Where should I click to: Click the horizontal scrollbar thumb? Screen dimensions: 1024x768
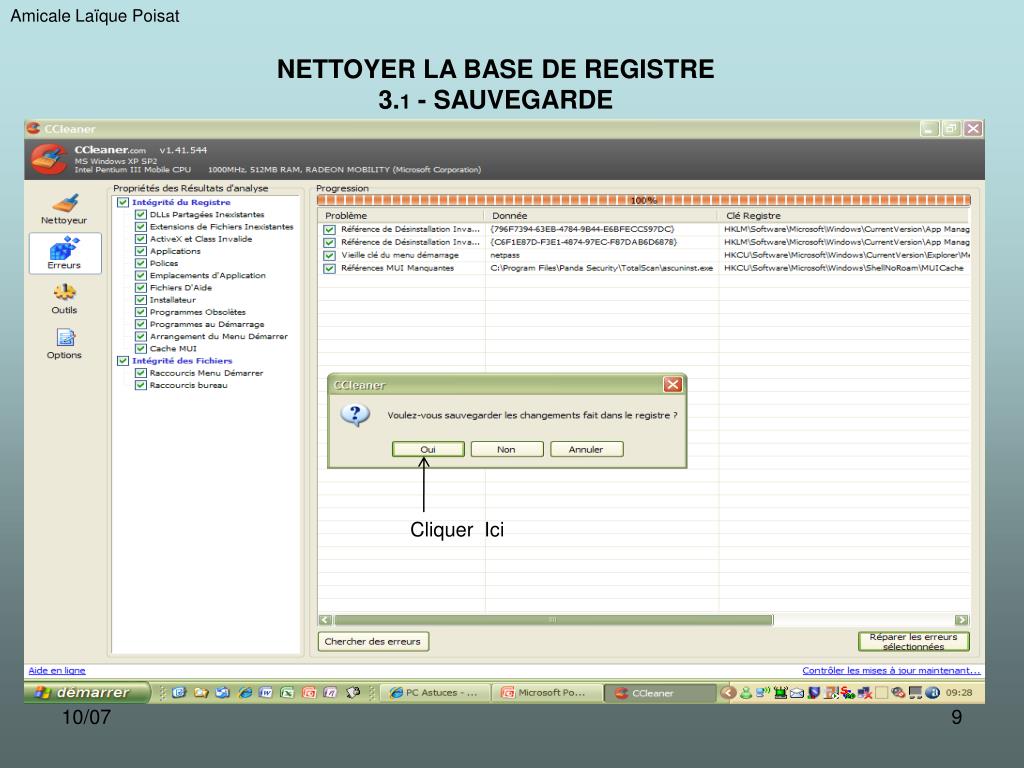[554, 620]
